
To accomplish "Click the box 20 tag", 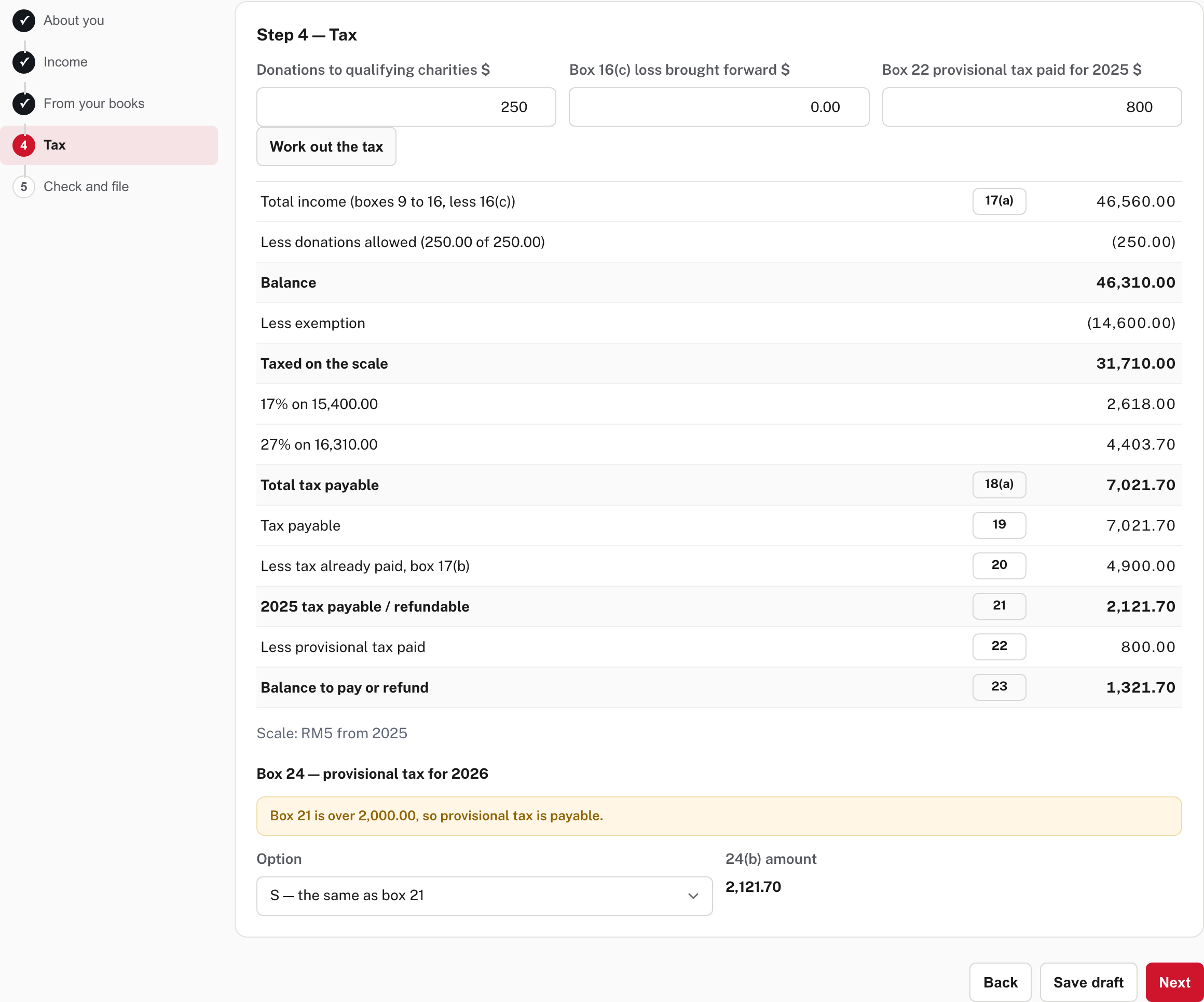I will click(998, 565).
